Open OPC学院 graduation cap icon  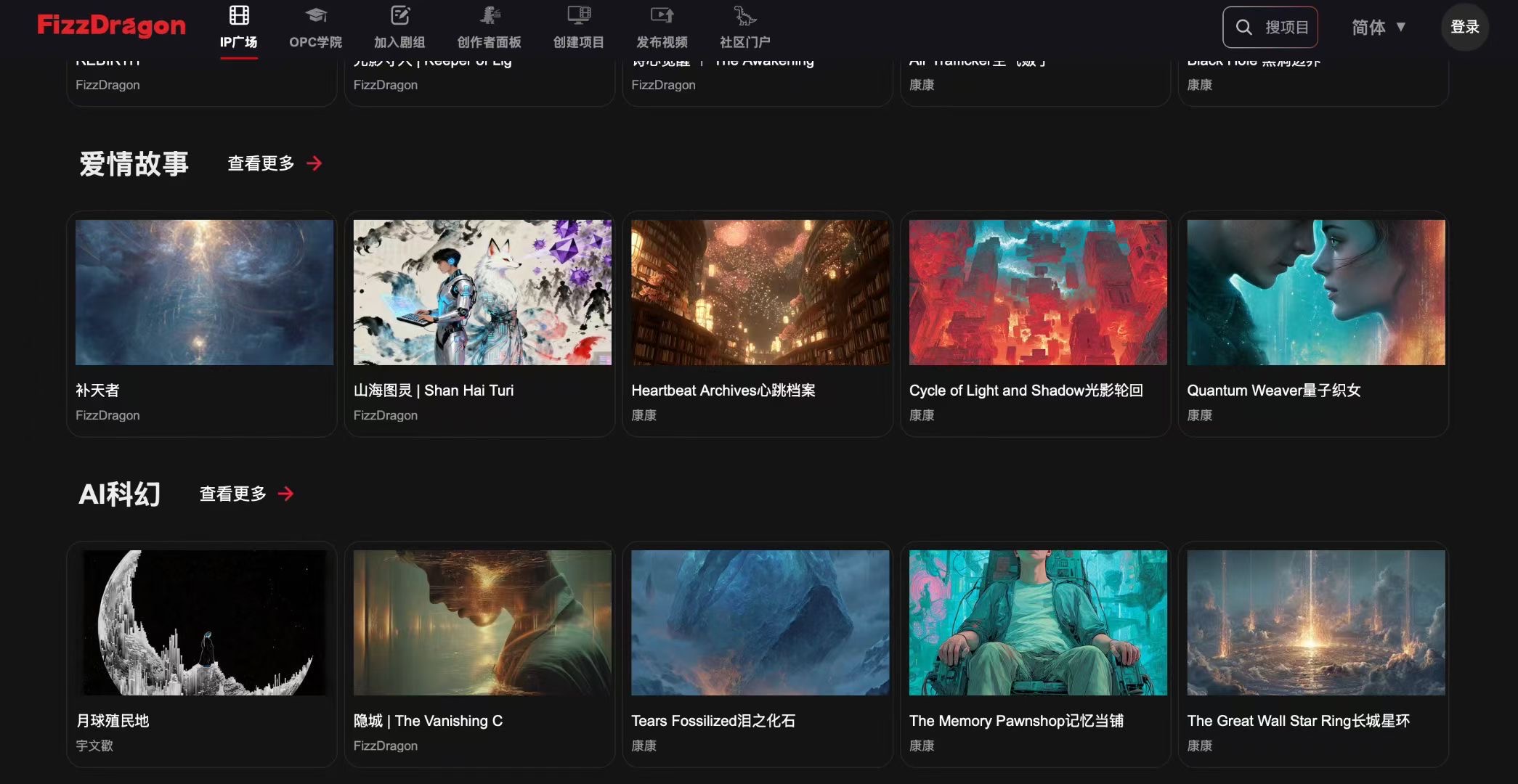tap(315, 15)
